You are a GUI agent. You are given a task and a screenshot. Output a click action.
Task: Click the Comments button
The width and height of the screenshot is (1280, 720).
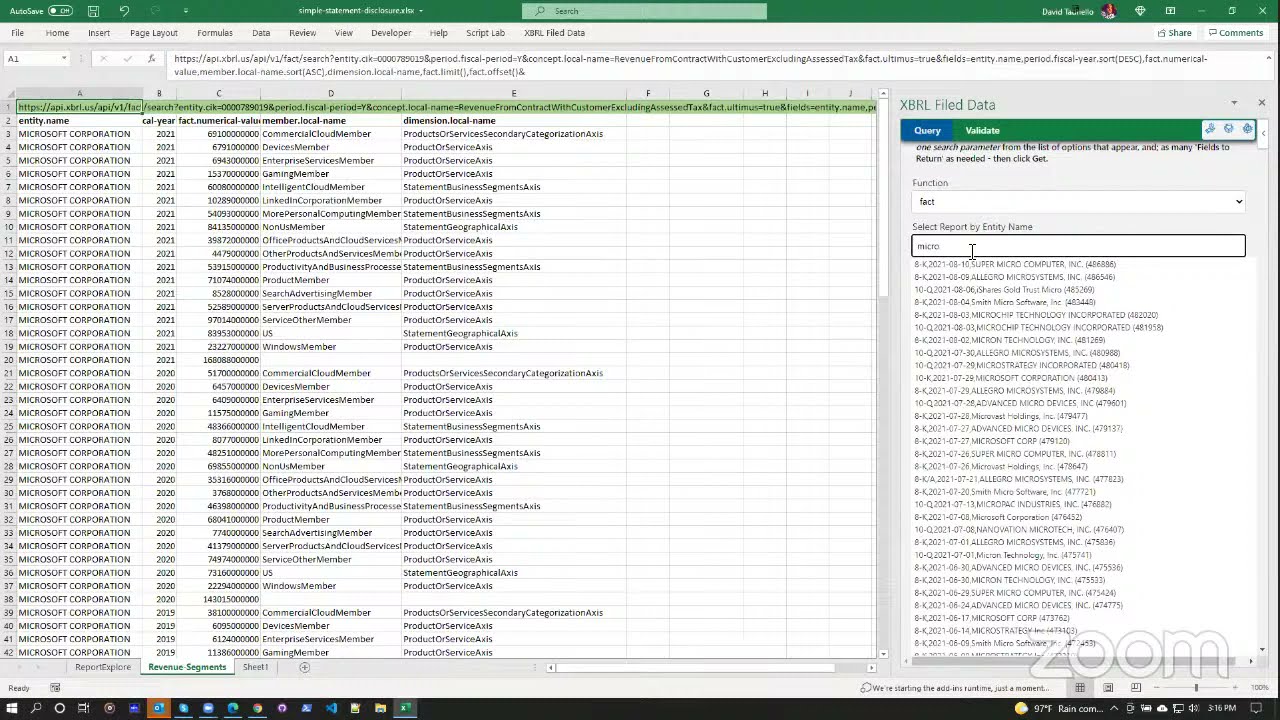click(x=1236, y=33)
